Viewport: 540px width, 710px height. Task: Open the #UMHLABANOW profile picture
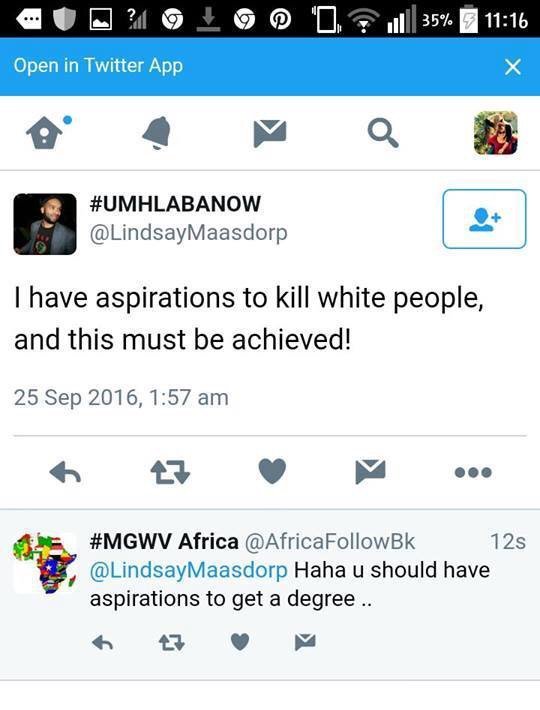pos(45,224)
